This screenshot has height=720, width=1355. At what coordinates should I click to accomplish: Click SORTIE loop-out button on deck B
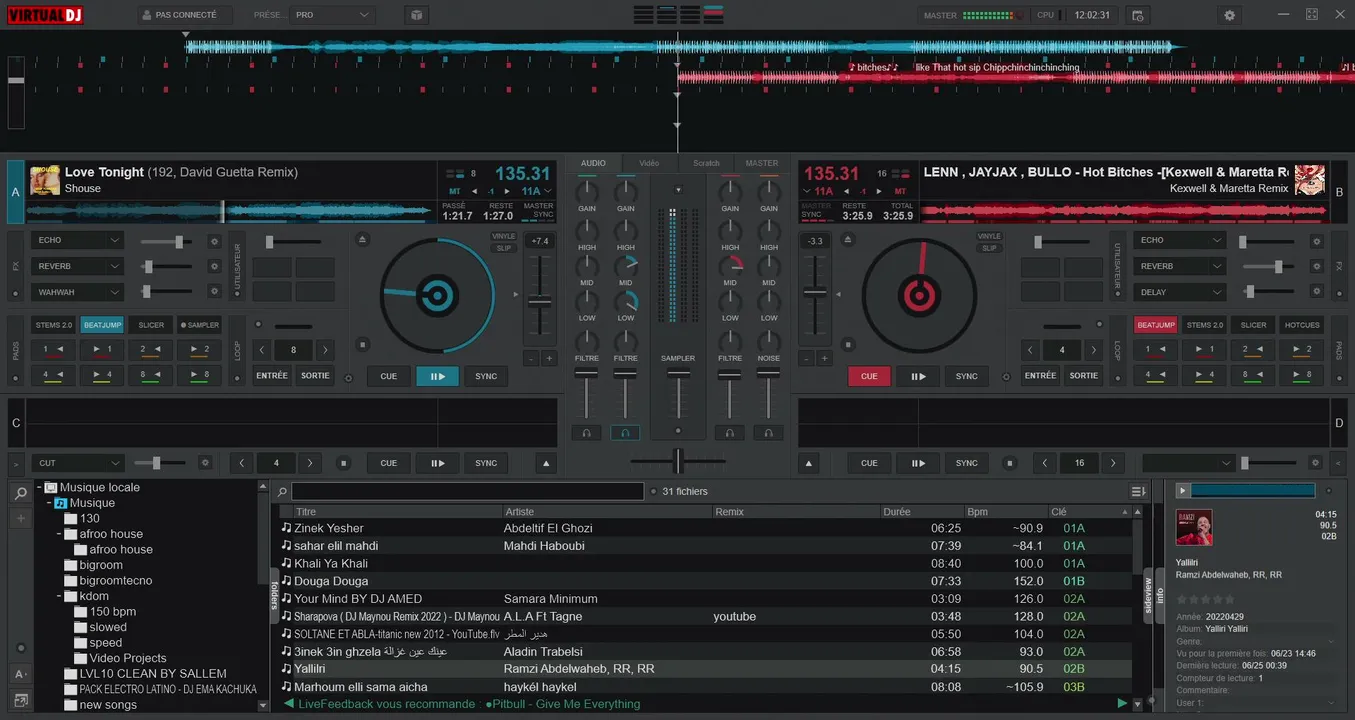[1084, 376]
